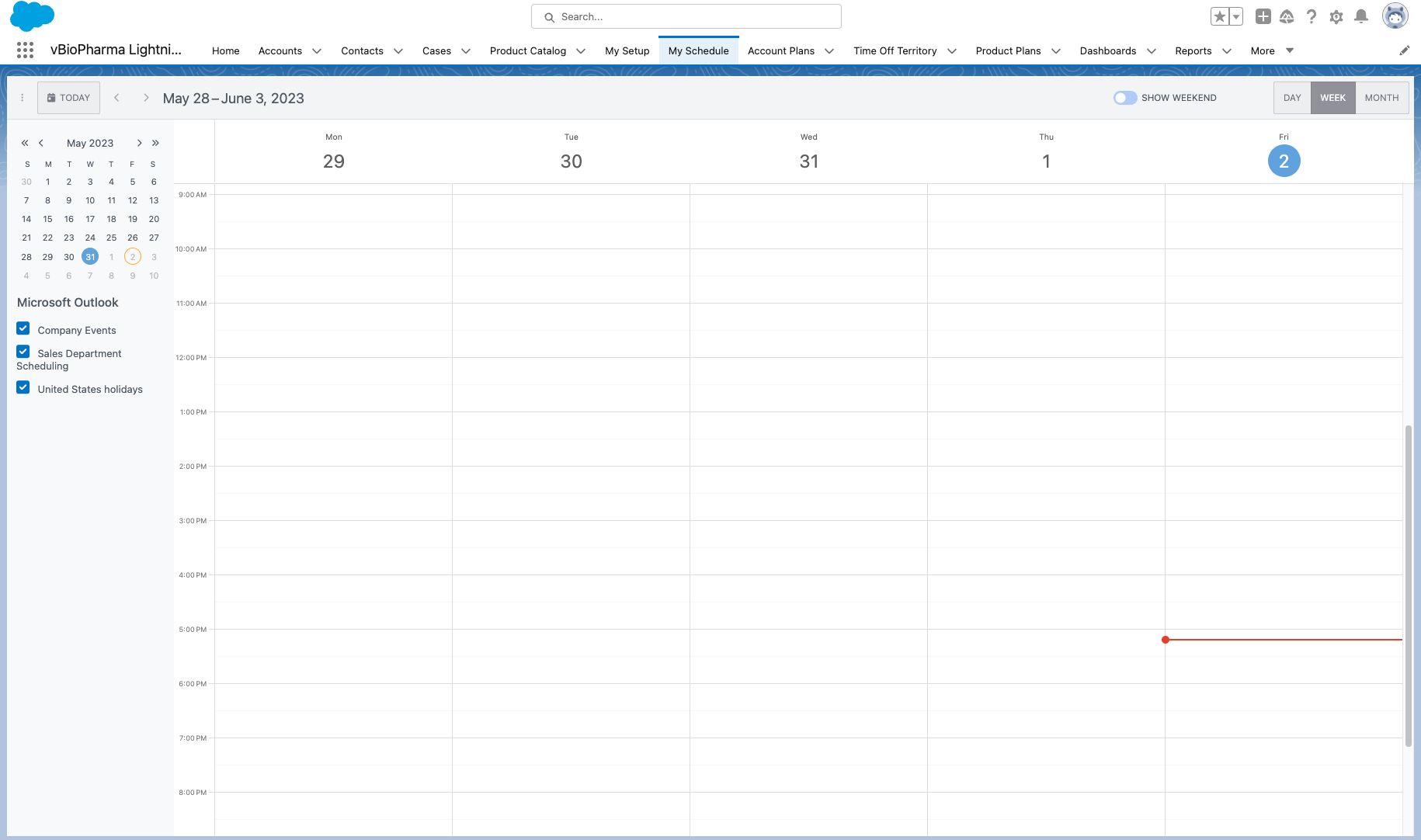Open the Global Actions plus icon
This screenshot has width=1421, height=840.
point(1263,16)
